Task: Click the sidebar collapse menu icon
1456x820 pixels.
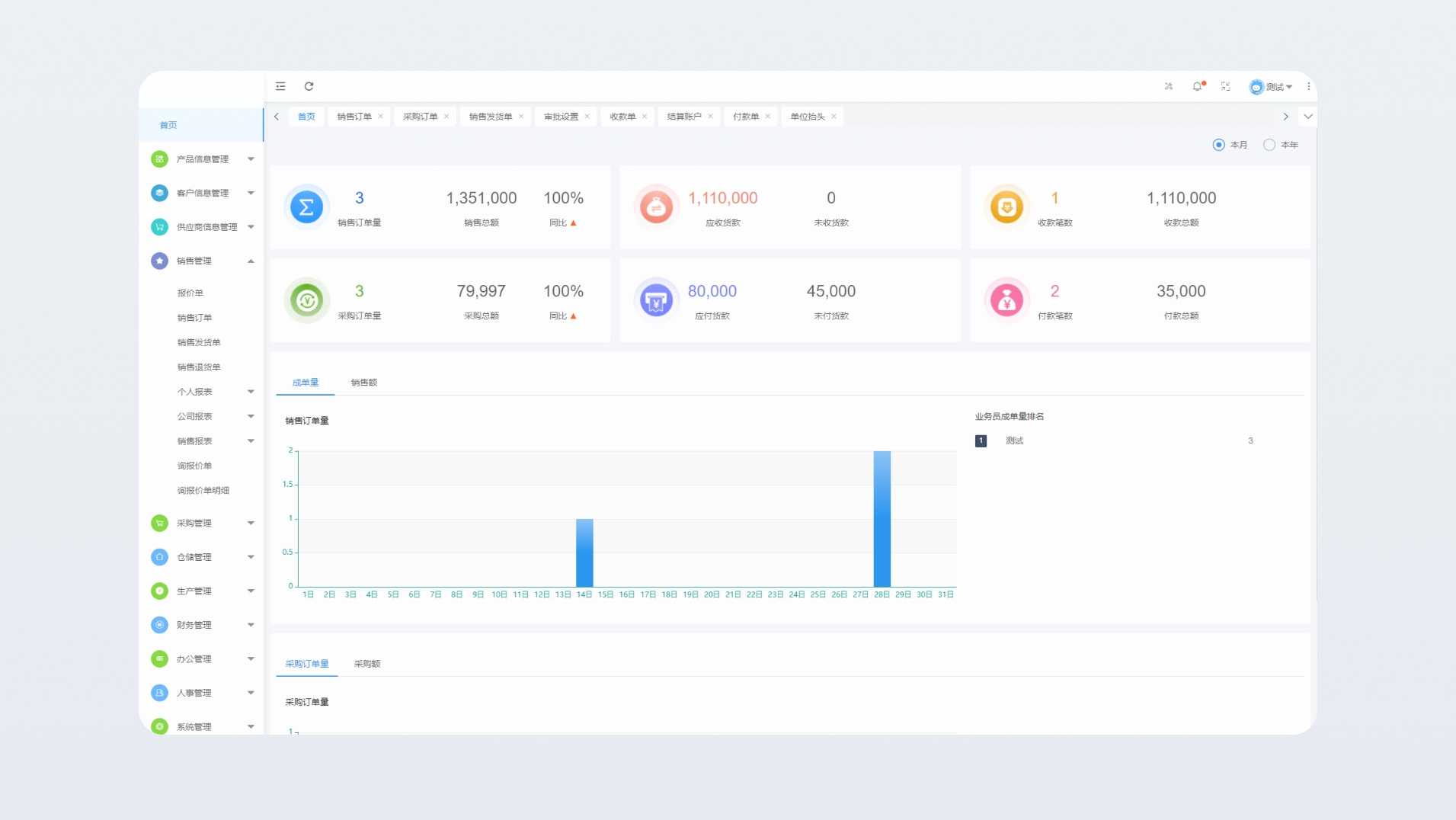Action: point(280,86)
